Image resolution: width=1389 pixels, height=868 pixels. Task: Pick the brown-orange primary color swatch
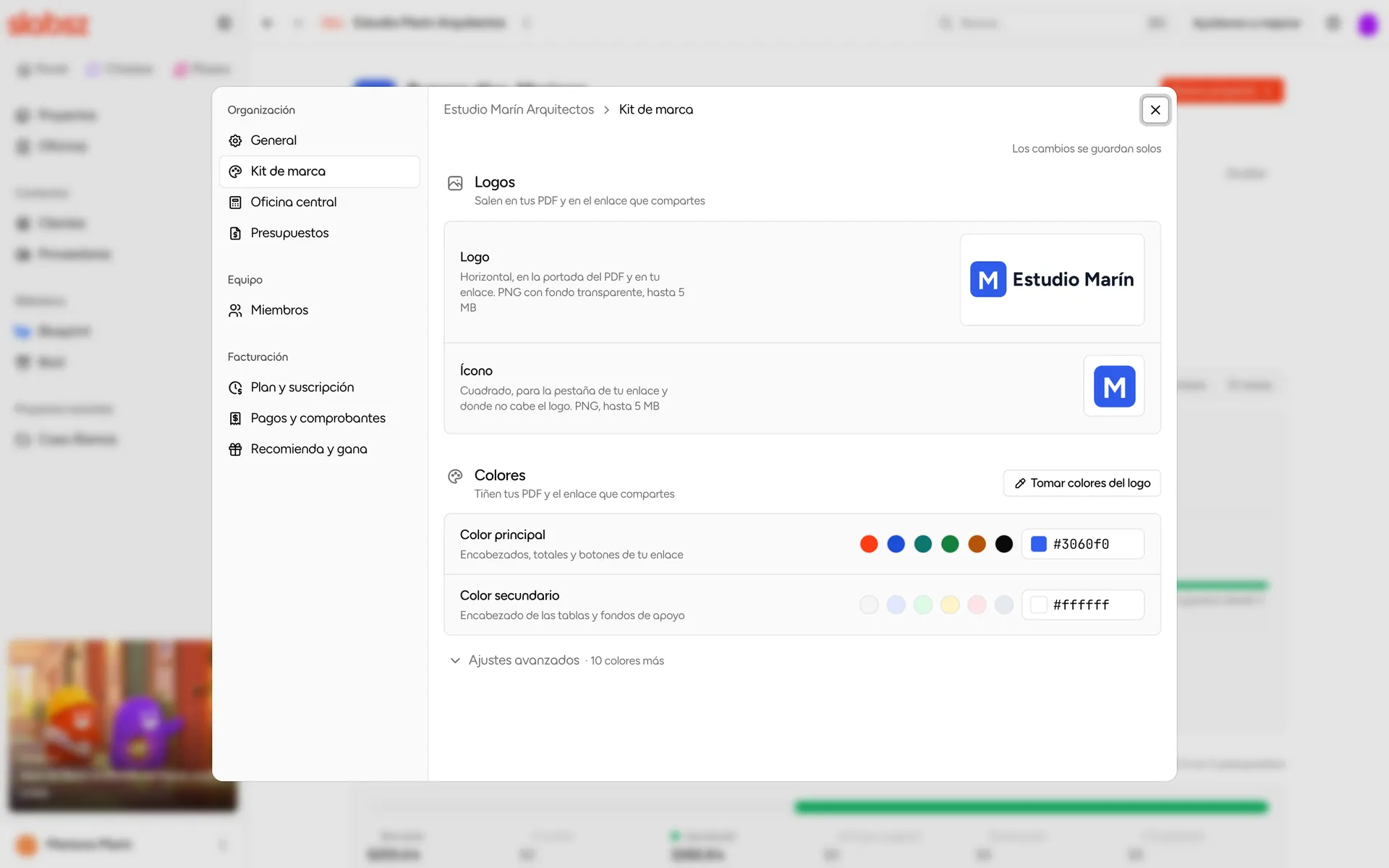977,544
